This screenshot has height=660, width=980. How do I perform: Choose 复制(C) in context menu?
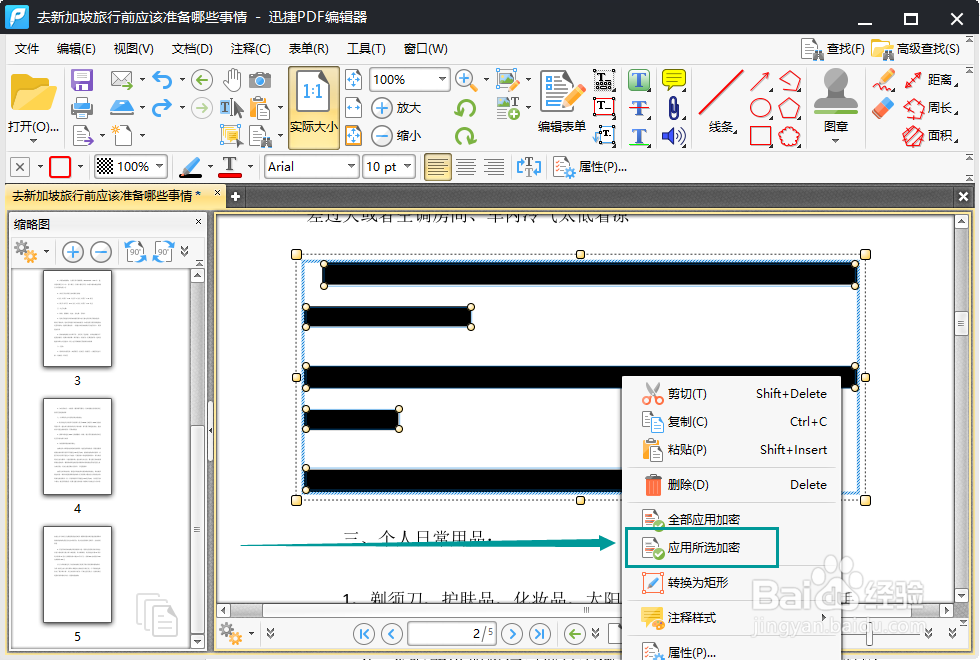tap(732, 422)
